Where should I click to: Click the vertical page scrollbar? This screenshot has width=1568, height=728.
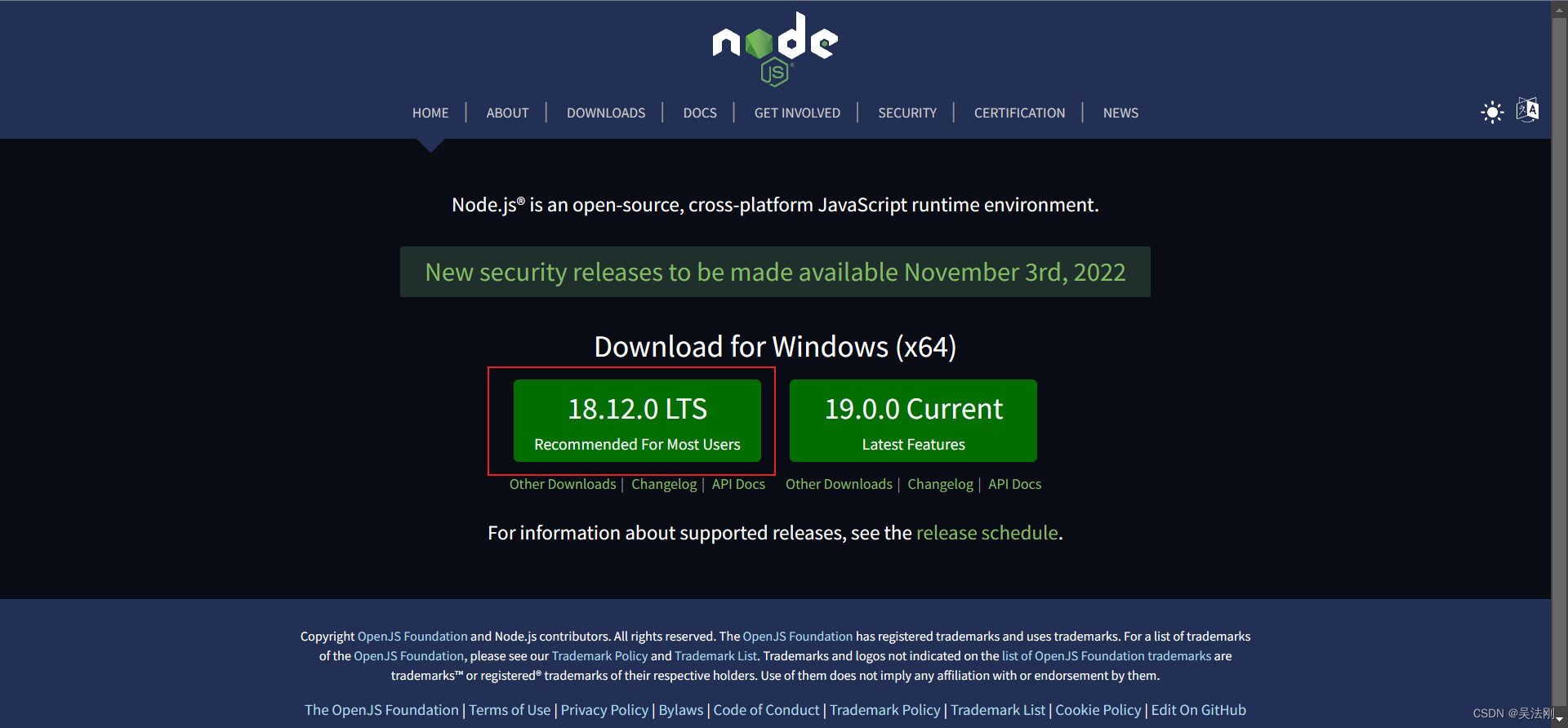point(1560,363)
